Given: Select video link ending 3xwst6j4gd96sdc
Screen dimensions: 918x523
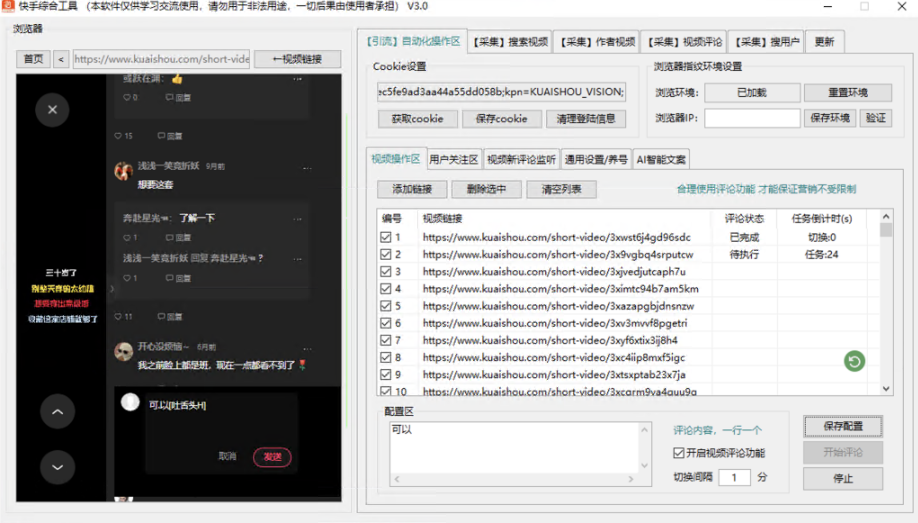Looking at the screenshot, I should 556,237.
